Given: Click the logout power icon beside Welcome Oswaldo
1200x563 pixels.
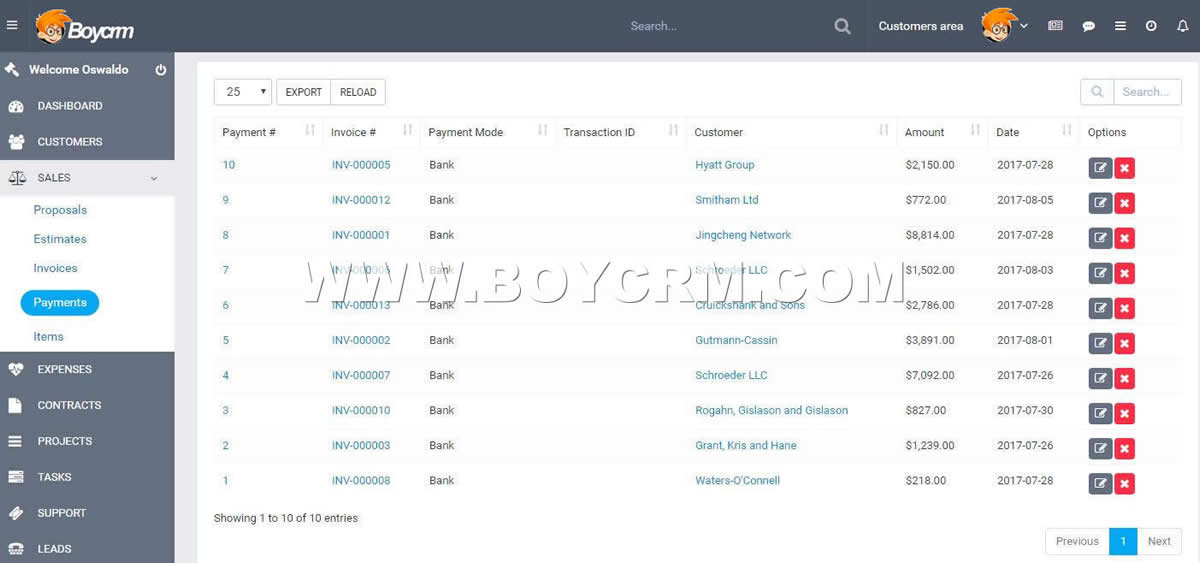Looking at the screenshot, I should (x=161, y=70).
